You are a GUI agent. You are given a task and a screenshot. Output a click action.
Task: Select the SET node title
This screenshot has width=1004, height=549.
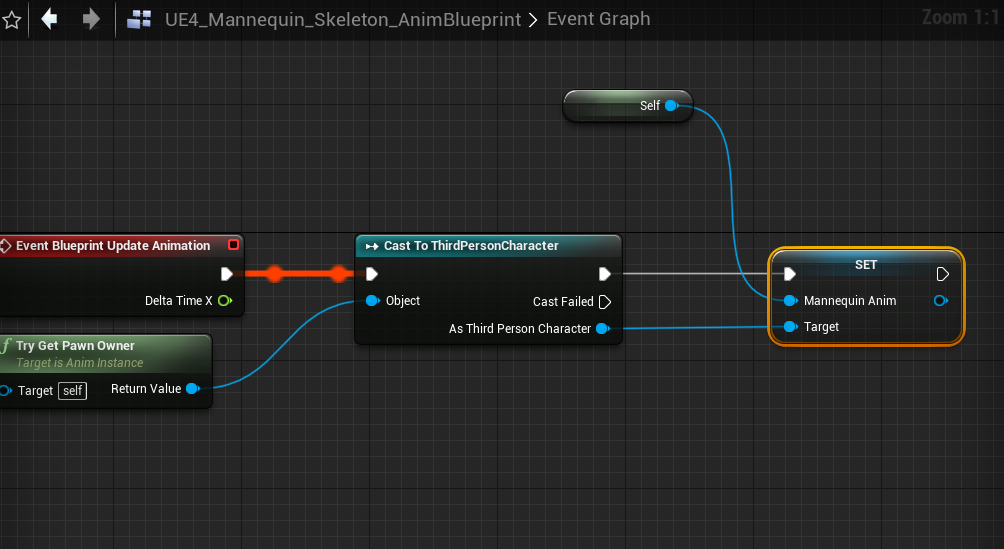pos(866,265)
